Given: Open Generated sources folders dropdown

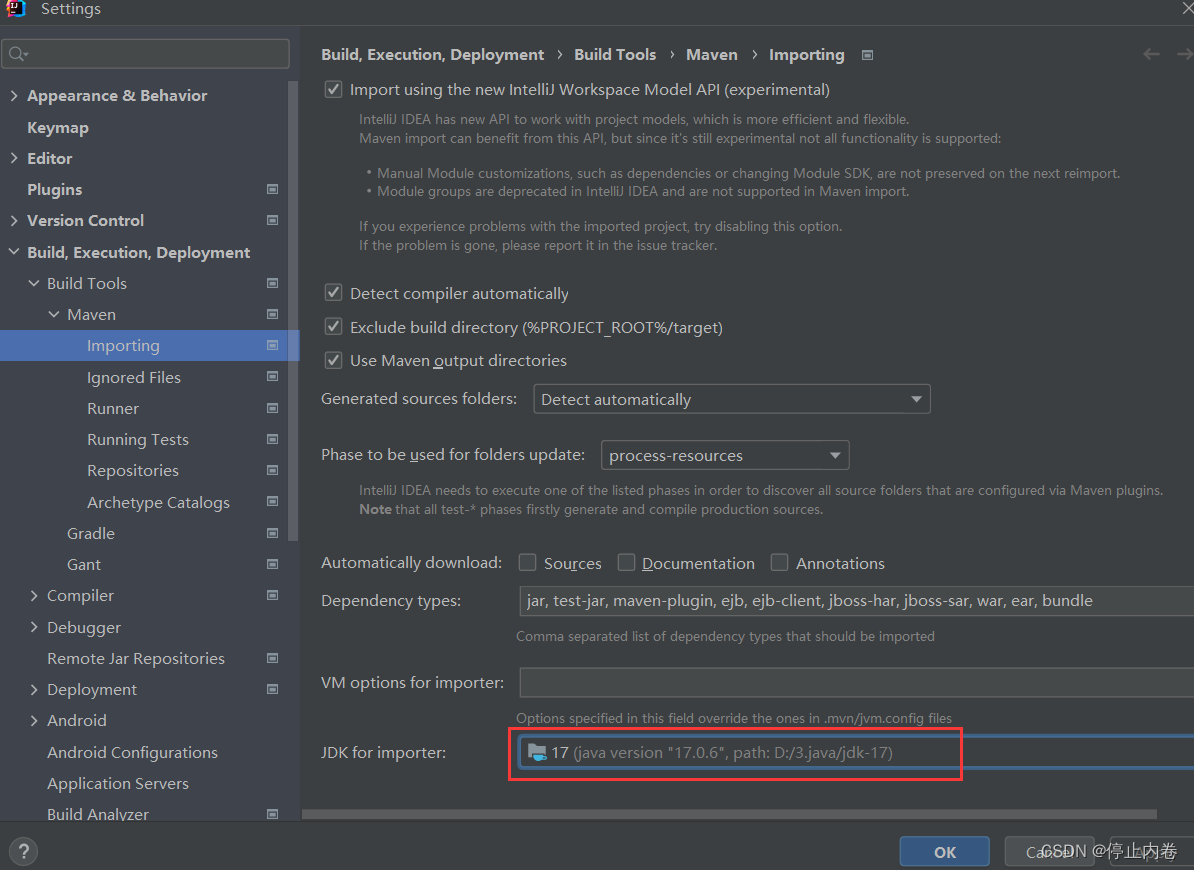Looking at the screenshot, I should tap(732, 399).
